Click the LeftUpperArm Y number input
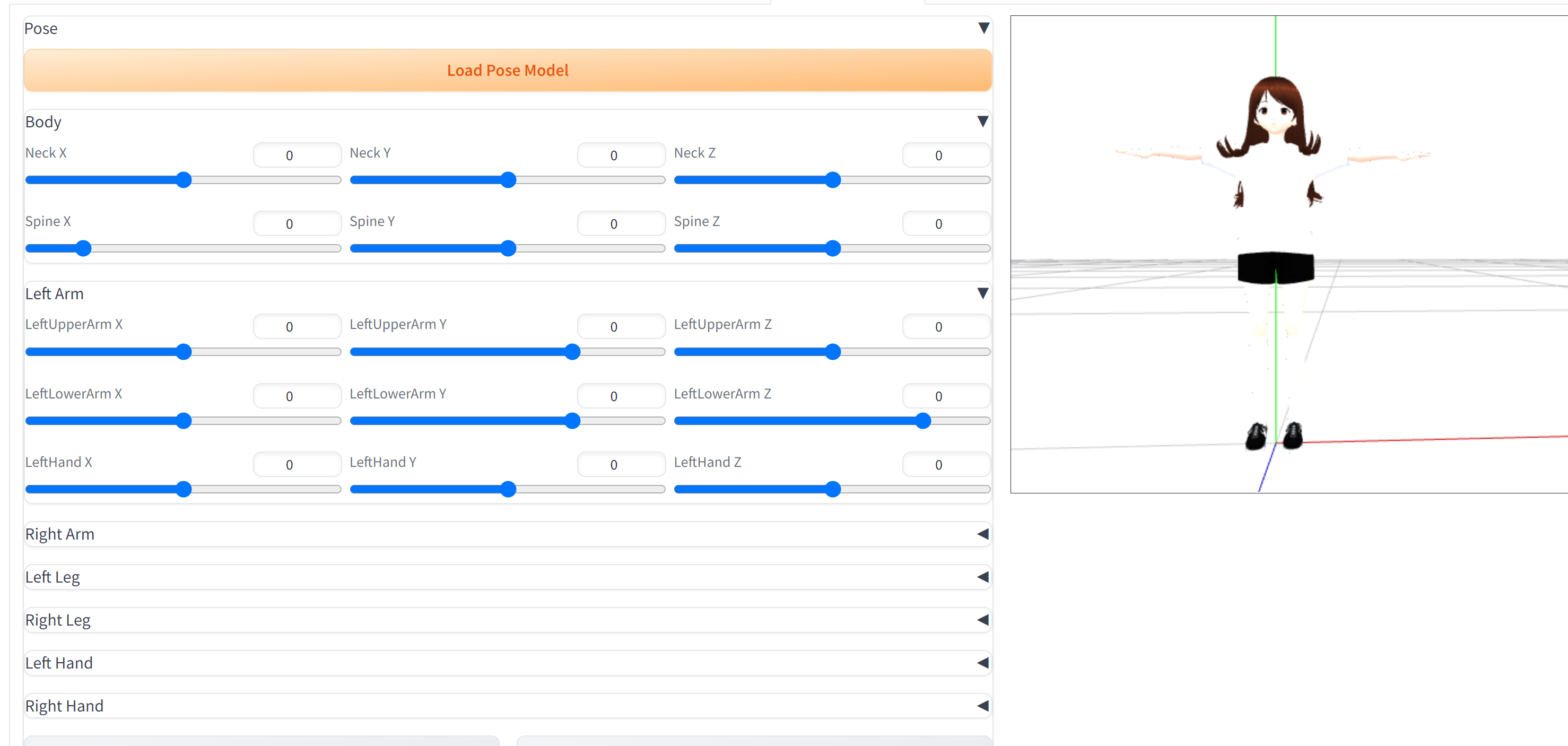Viewport: 1568px width, 746px height. point(621,326)
